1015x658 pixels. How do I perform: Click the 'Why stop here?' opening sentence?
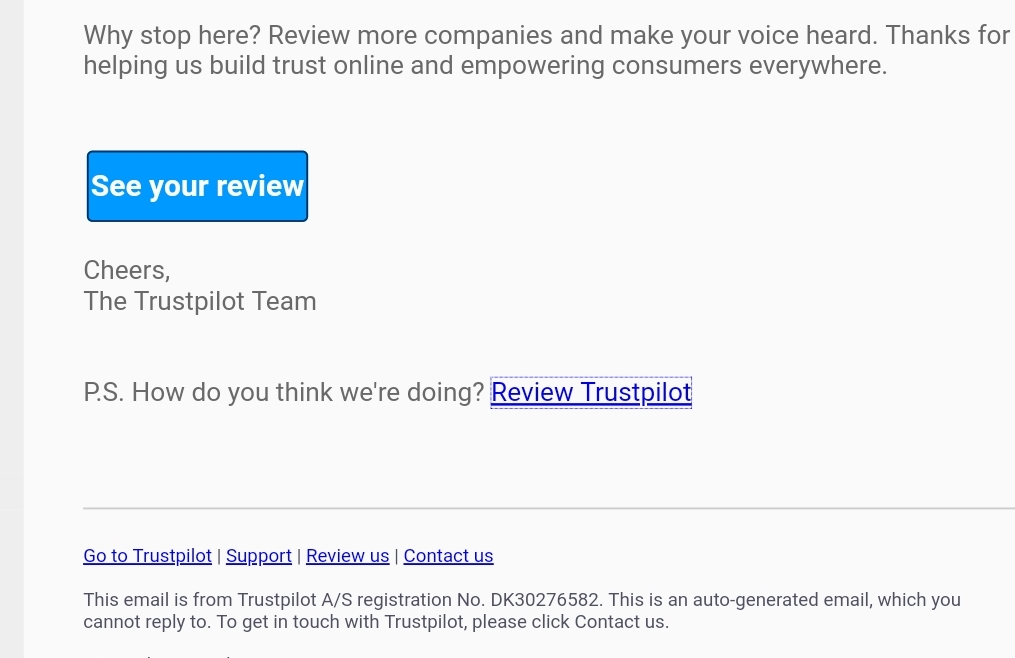click(172, 35)
